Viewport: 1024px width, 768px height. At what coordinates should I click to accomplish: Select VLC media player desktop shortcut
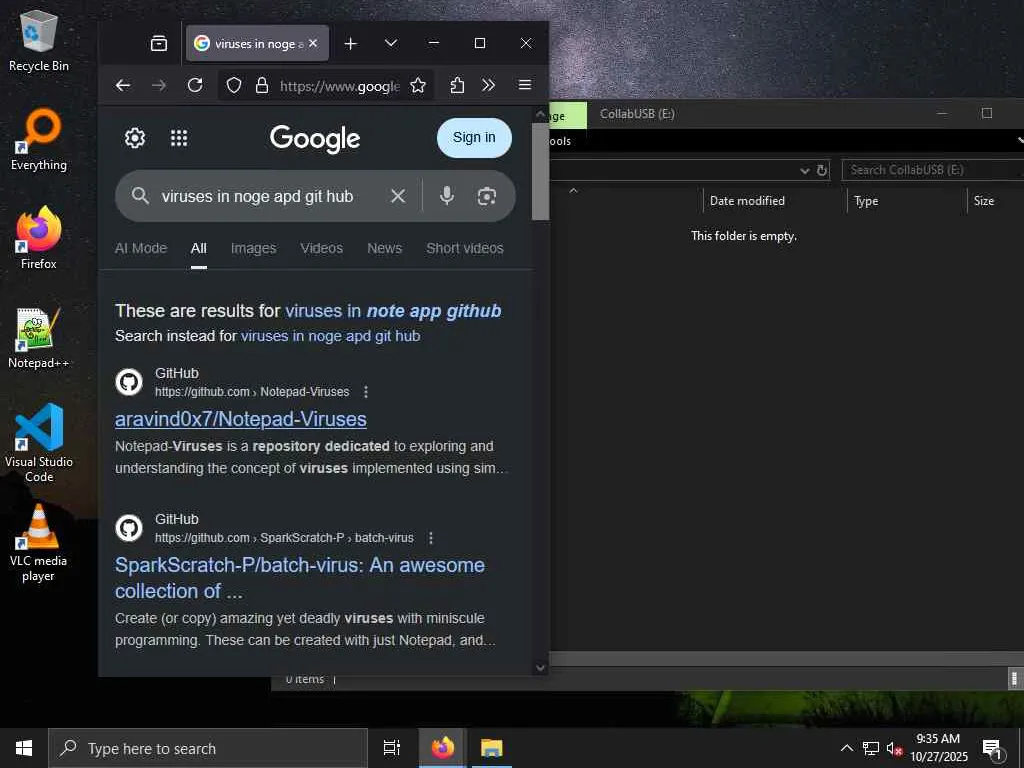tap(39, 542)
